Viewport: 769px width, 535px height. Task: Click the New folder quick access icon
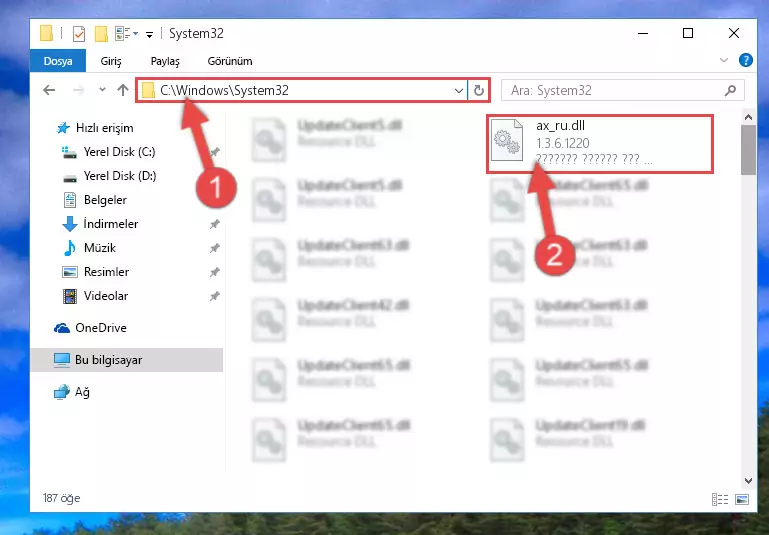point(101,33)
